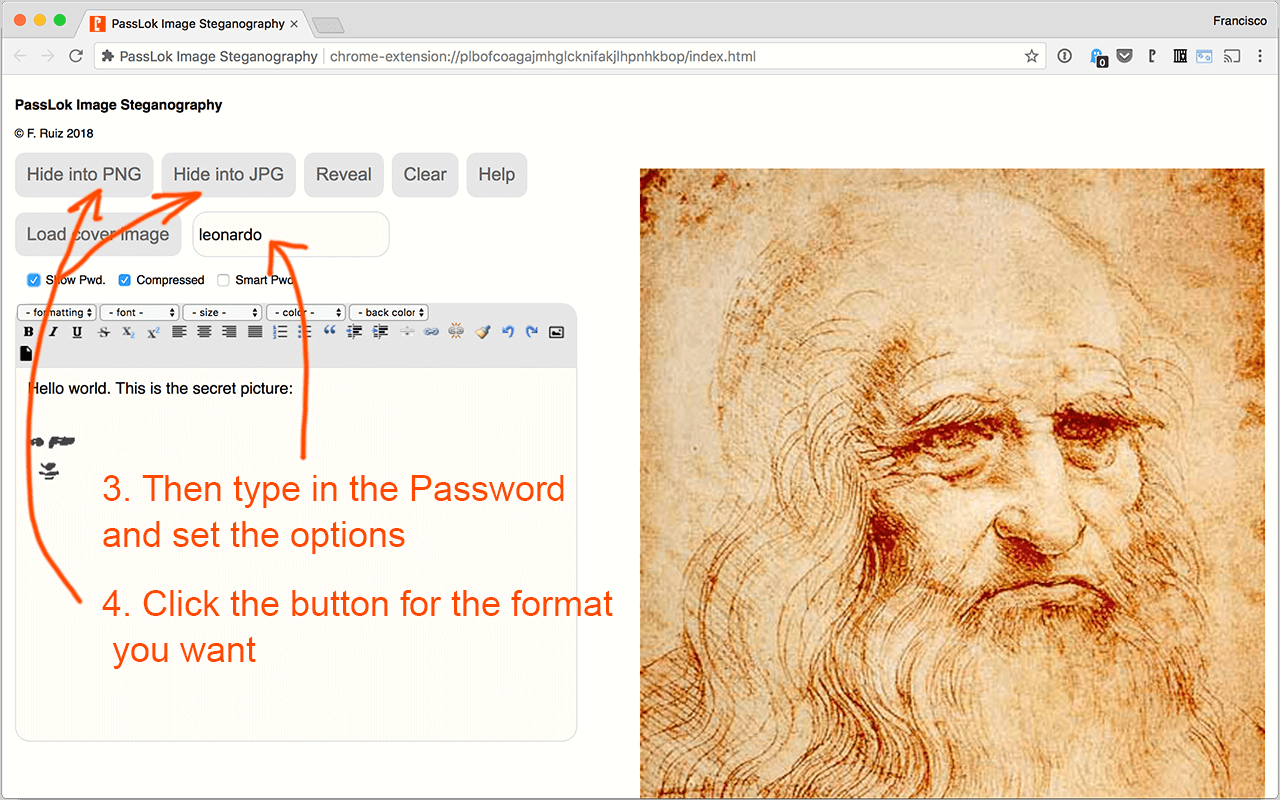
Task: Select the PassLok Image Steganography tab
Action: pos(195,23)
